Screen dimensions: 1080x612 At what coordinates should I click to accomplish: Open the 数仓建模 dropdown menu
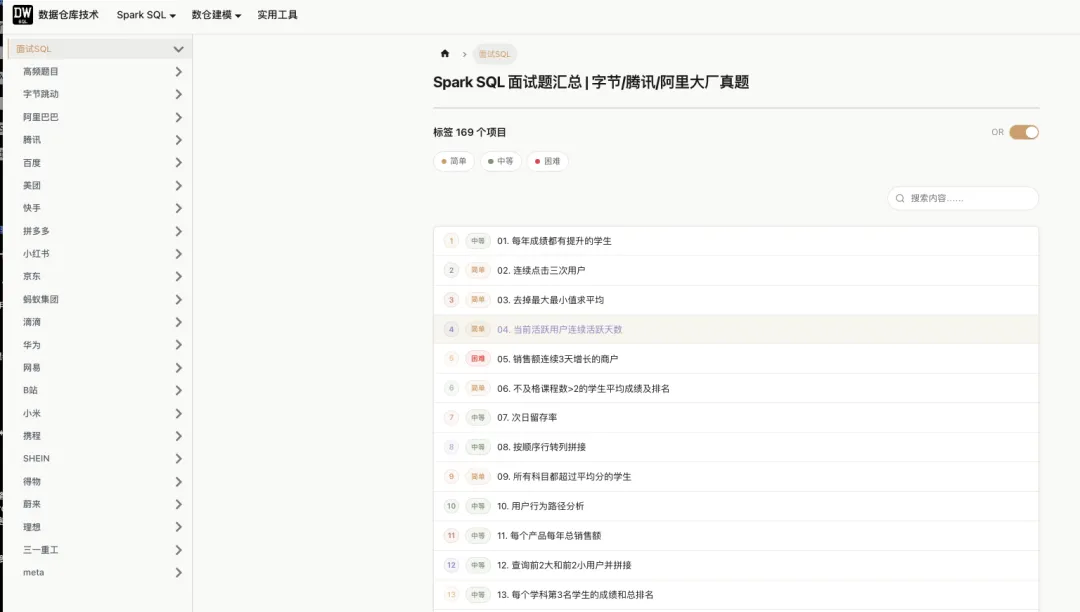tap(216, 14)
